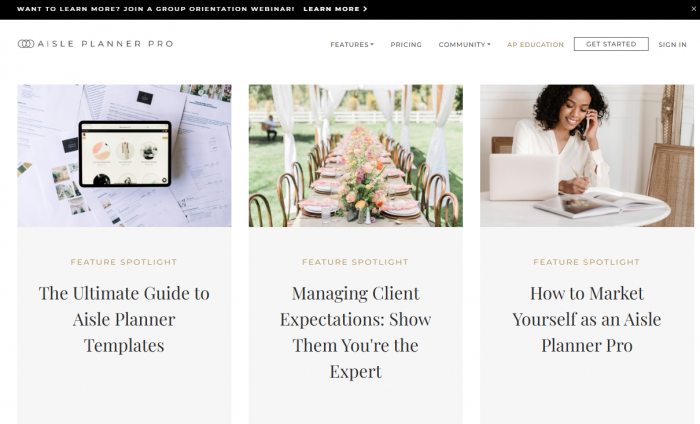This screenshot has height=424, width=700.
Task: Open the woman on phone image
Action: 587,156
